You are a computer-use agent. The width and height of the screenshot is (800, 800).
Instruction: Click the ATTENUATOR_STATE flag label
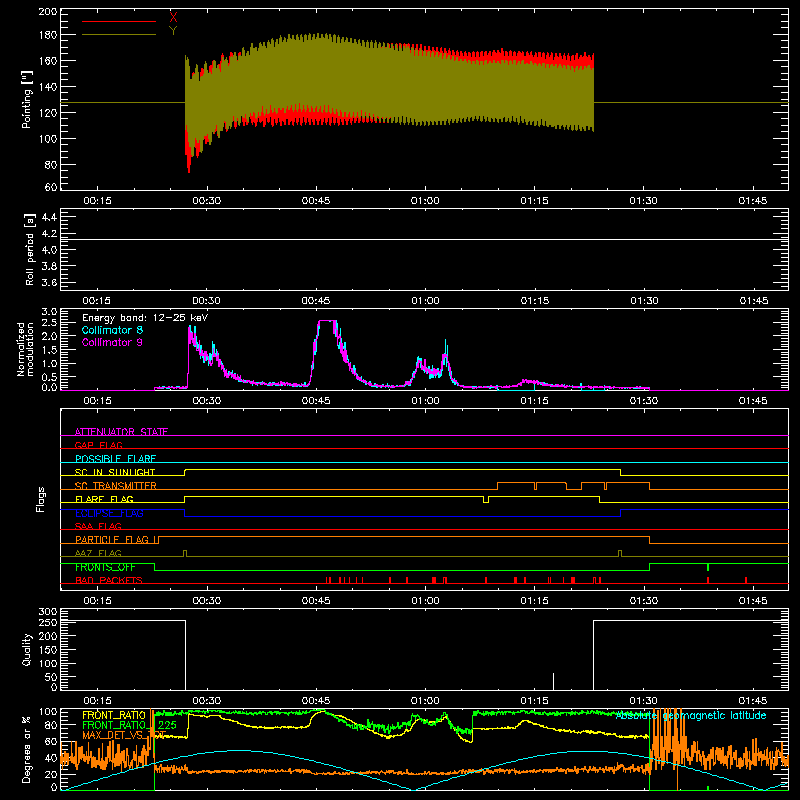tap(121, 432)
